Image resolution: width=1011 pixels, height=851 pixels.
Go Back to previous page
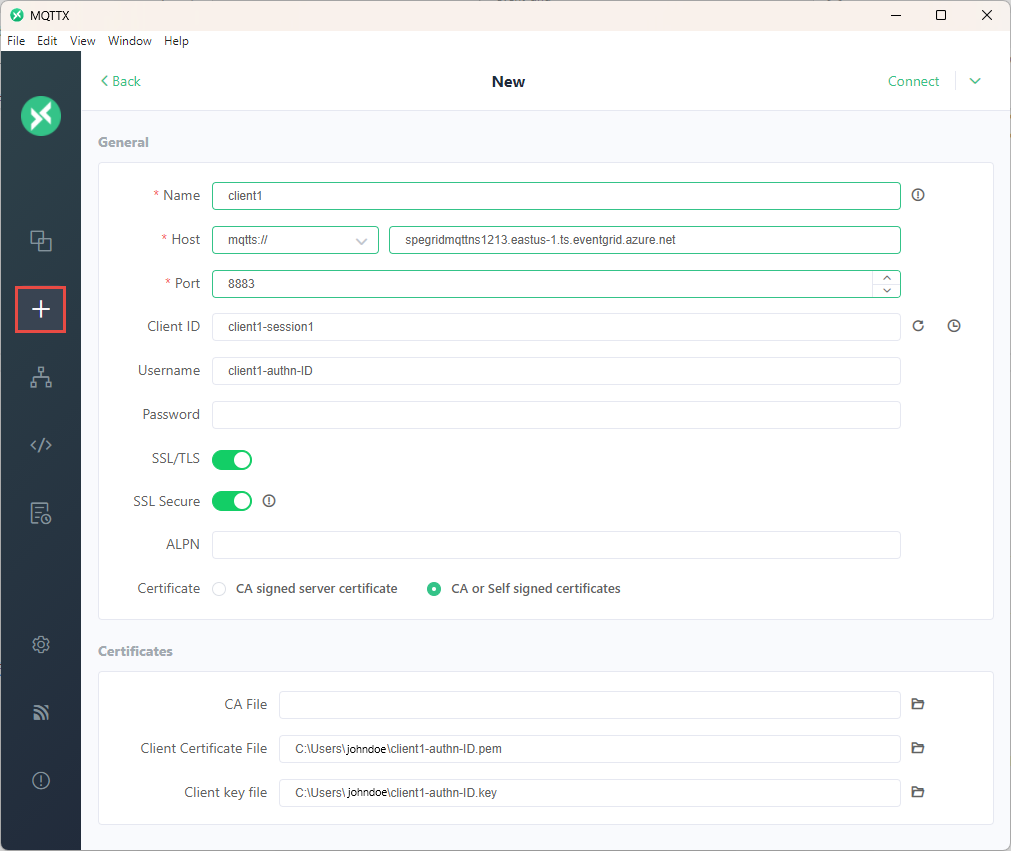tap(121, 81)
